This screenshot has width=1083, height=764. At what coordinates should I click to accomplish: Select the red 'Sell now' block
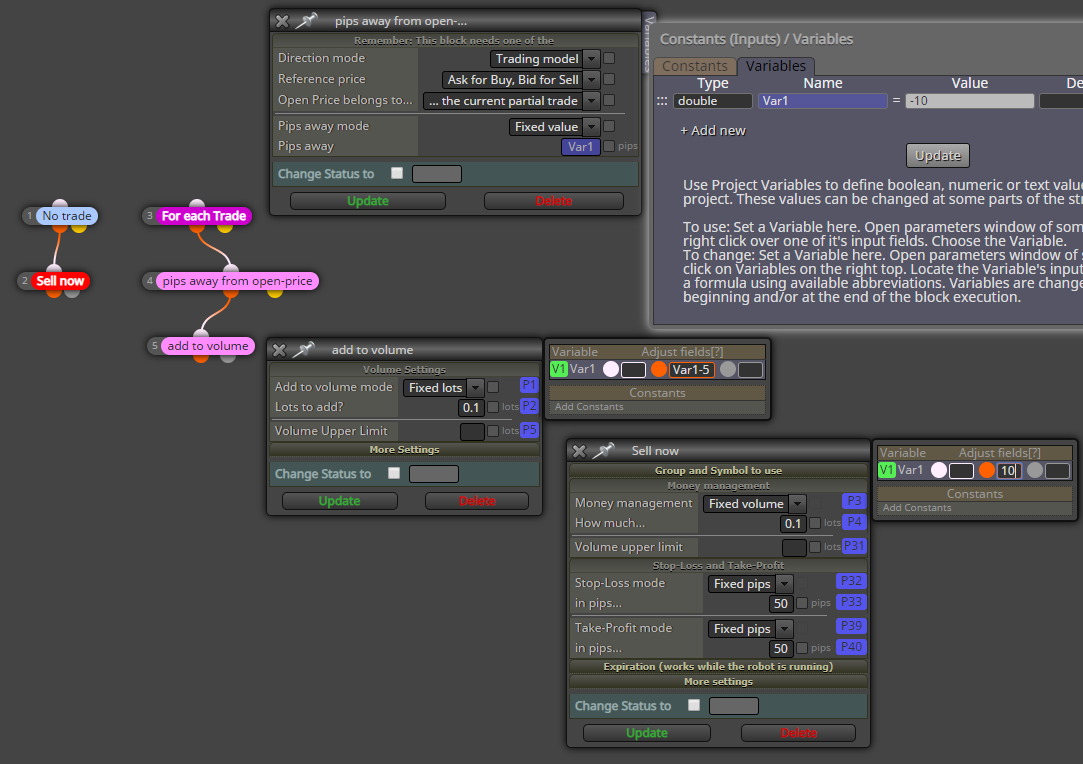tap(59, 280)
